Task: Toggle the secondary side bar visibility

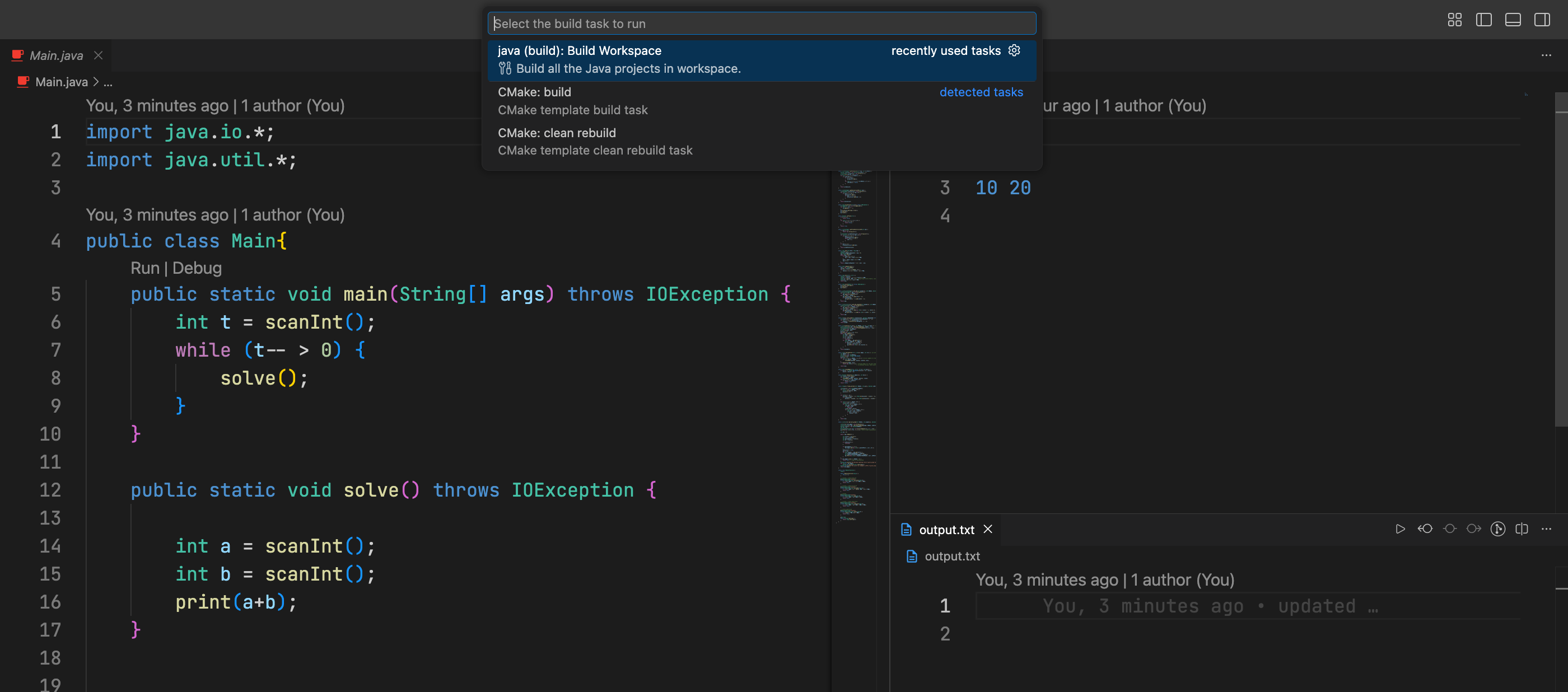Action: coord(1542,20)
